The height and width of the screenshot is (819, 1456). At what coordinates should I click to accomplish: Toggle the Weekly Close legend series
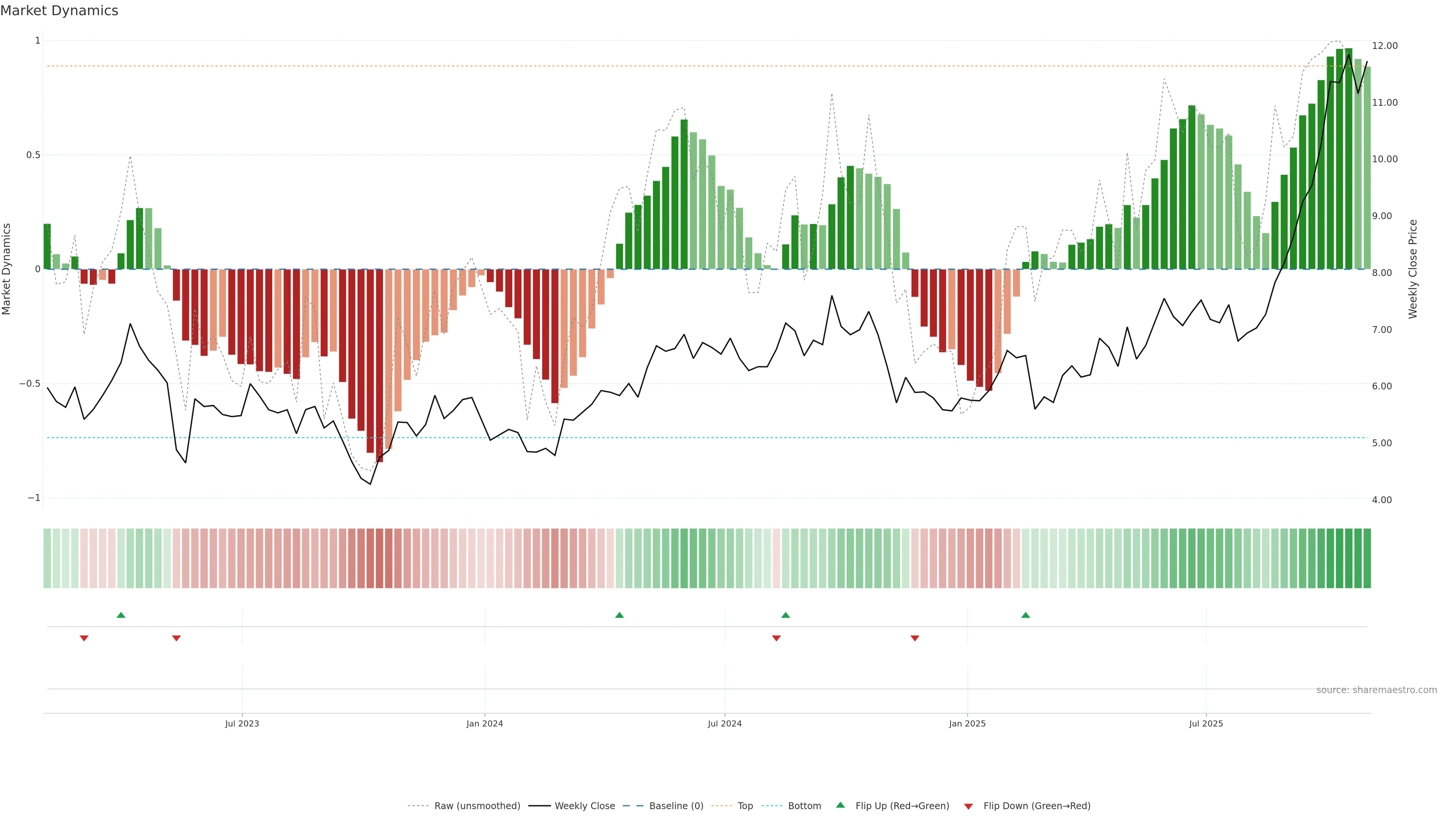click(x=584, y=805)
